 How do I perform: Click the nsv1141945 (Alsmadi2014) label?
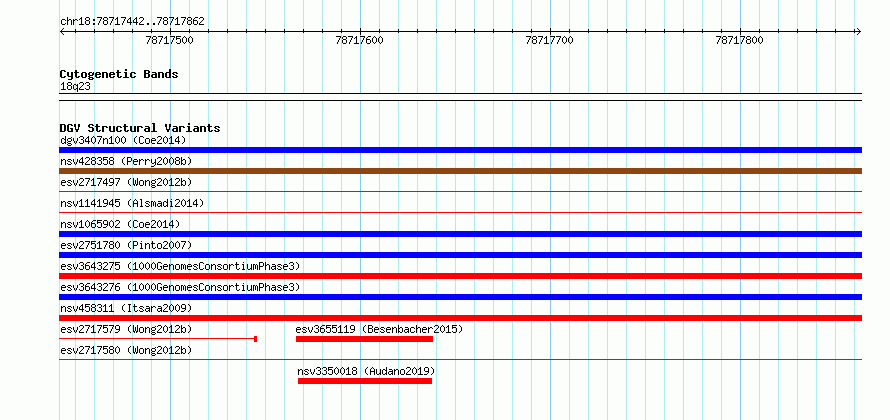point(132,203)
